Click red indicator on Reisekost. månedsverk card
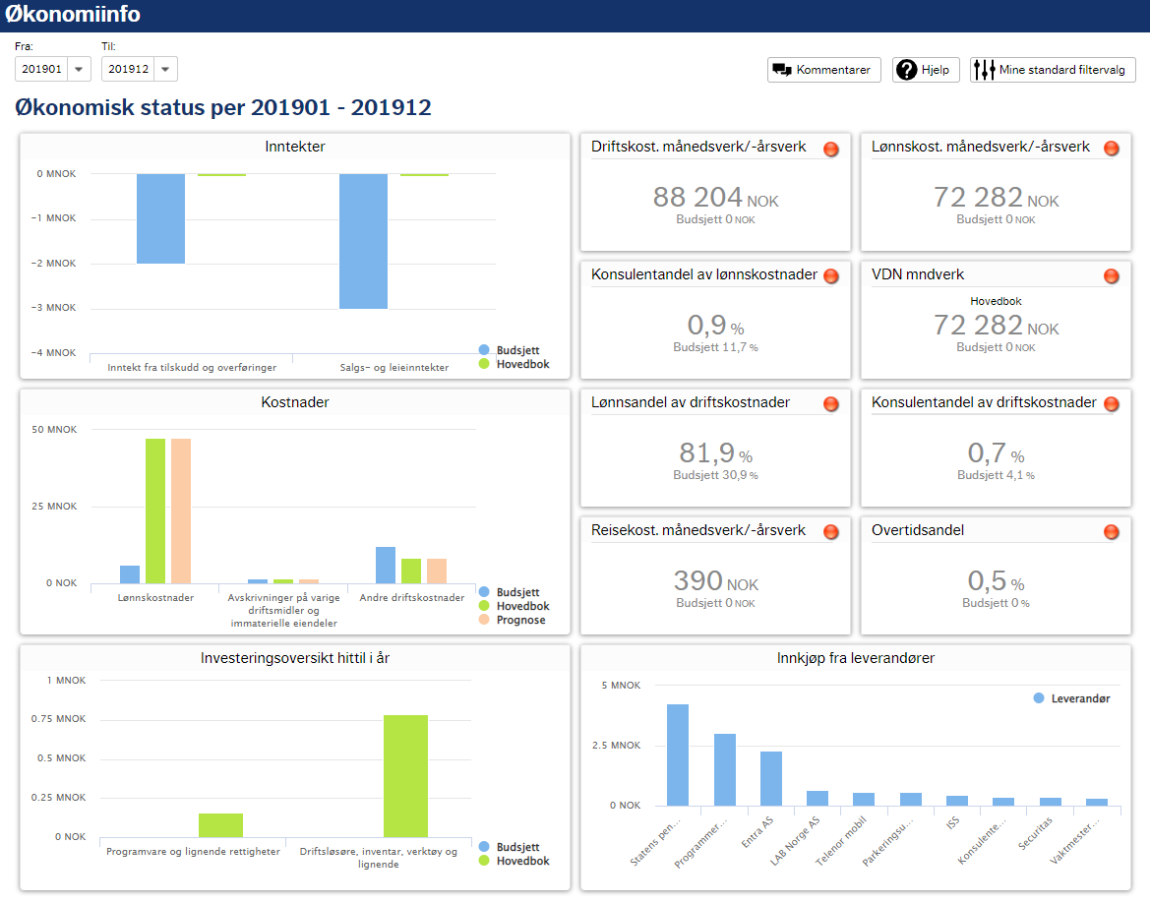Viewport: 1150px width, 904px height. pos(831,532)
